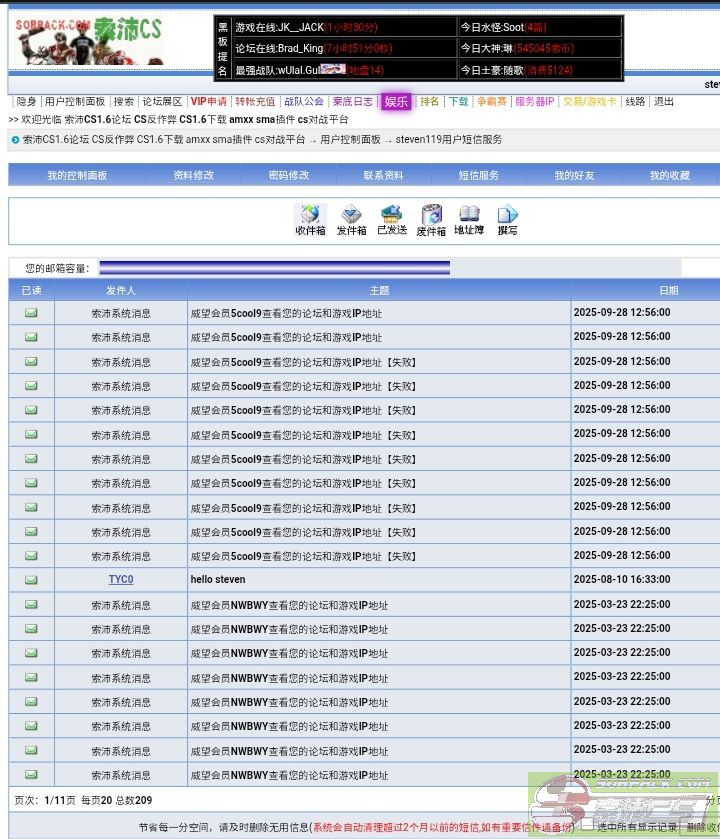Click the 服务器IP navigation link
The width and height of the screenshot is (720, 839).
pyautogui.click(x=534, y=102)
